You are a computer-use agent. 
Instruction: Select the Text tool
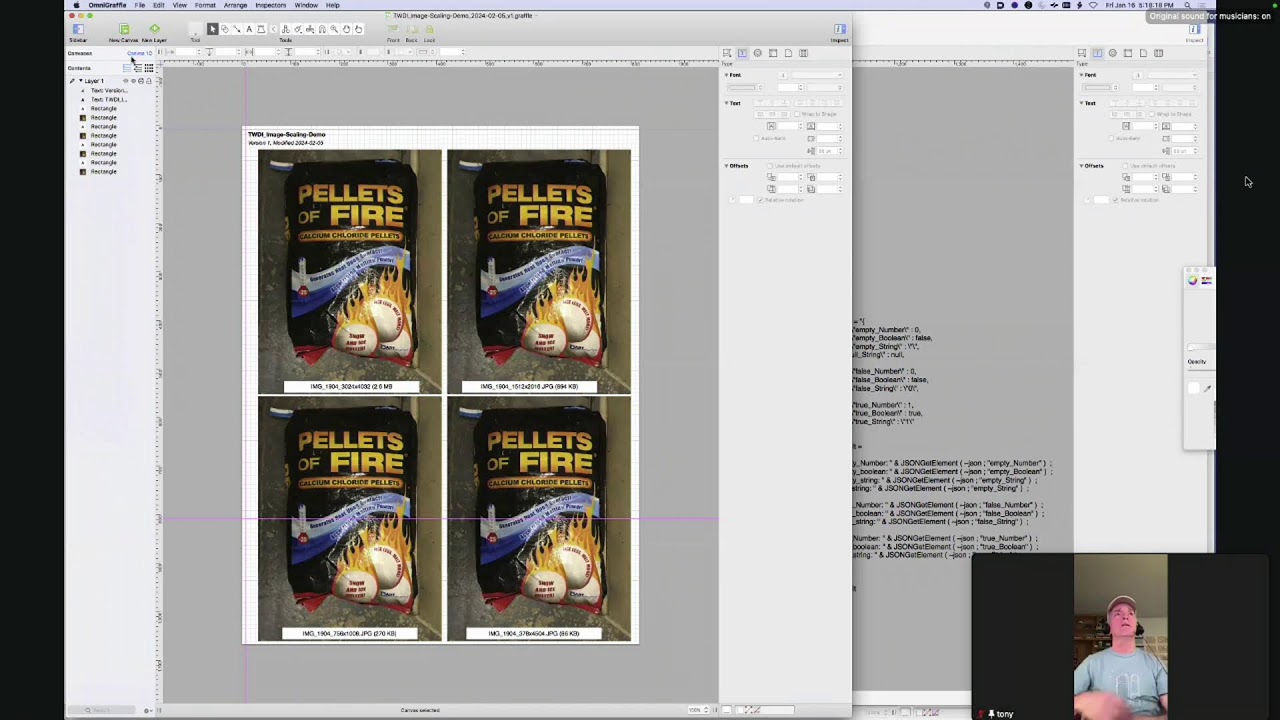[249, 29]
